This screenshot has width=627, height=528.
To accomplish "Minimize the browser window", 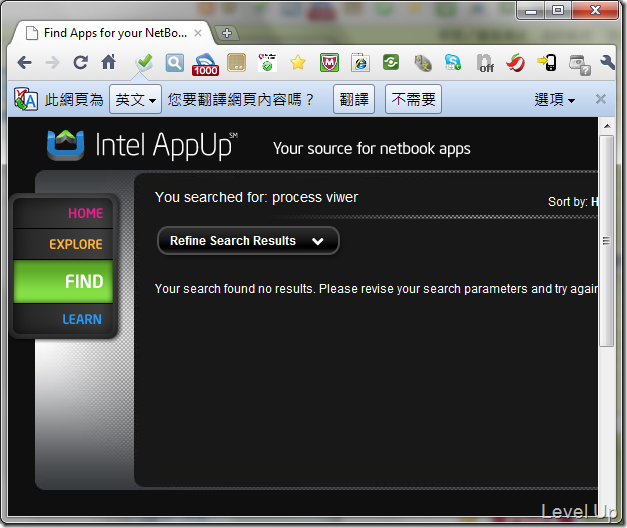I will click(531, 10).
